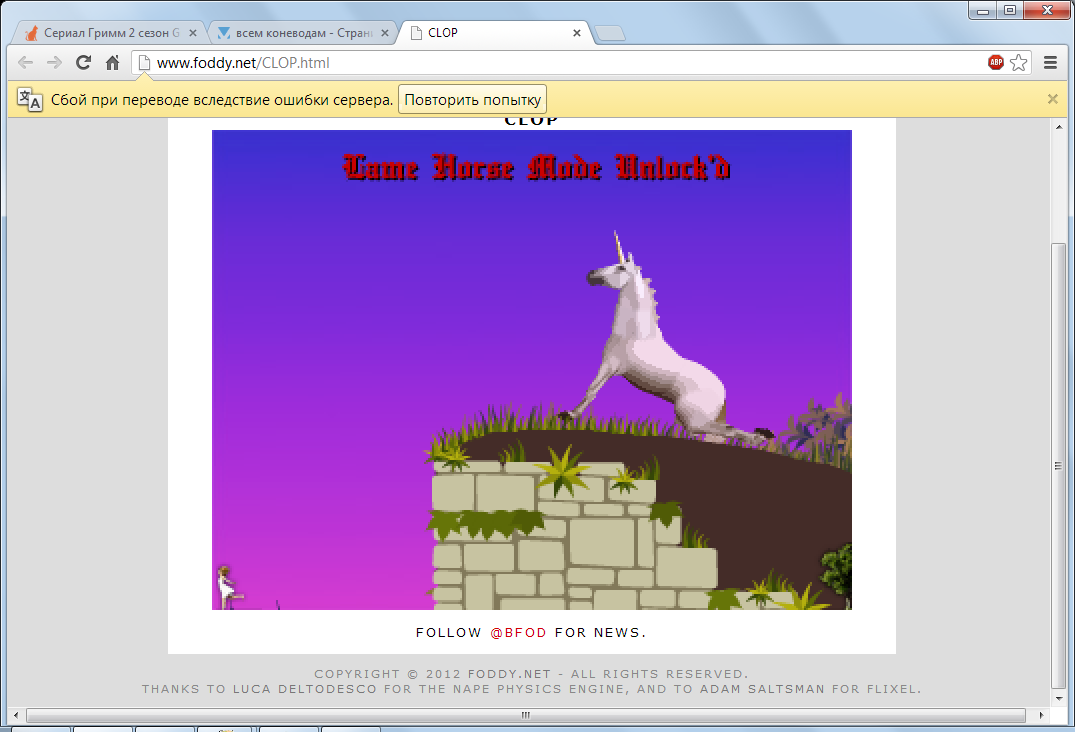Close the CLOP tab
Viewport: 1087px width, 732px height.
576,33
